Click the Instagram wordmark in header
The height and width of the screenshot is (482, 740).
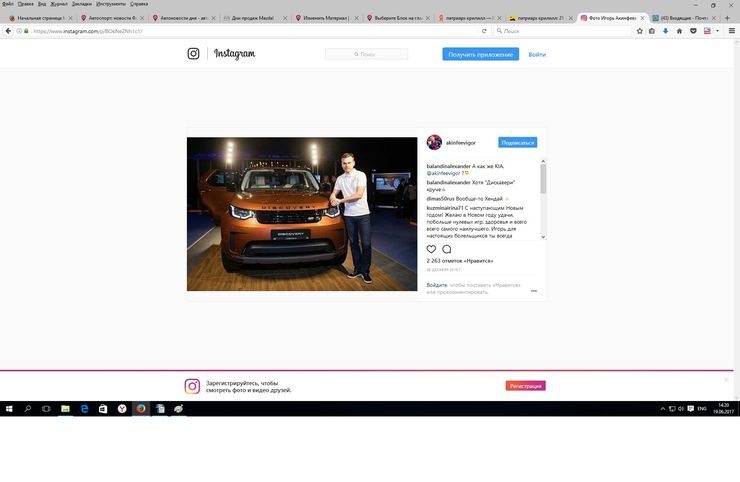[x=235, y=54]
